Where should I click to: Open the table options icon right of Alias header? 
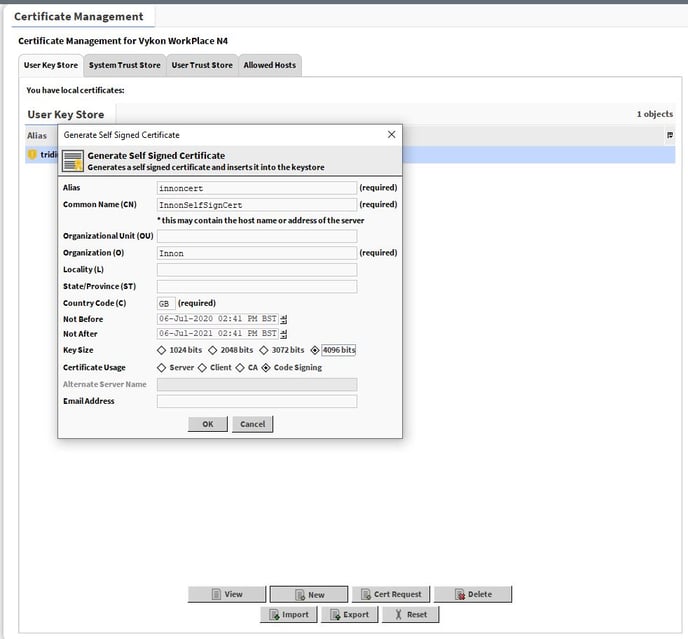[670, 135]
